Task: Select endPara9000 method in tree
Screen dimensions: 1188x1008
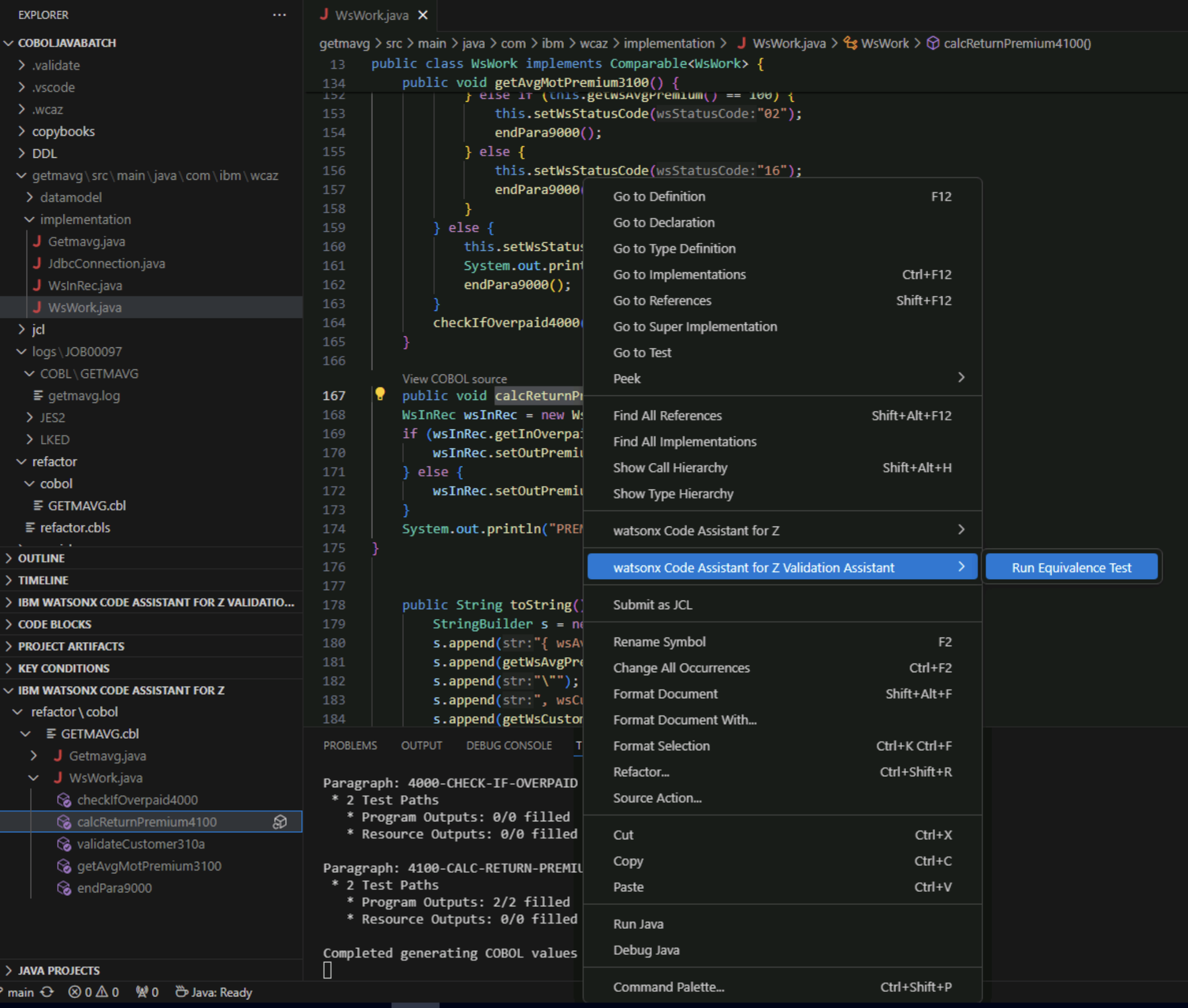Action: pos(114,888)
